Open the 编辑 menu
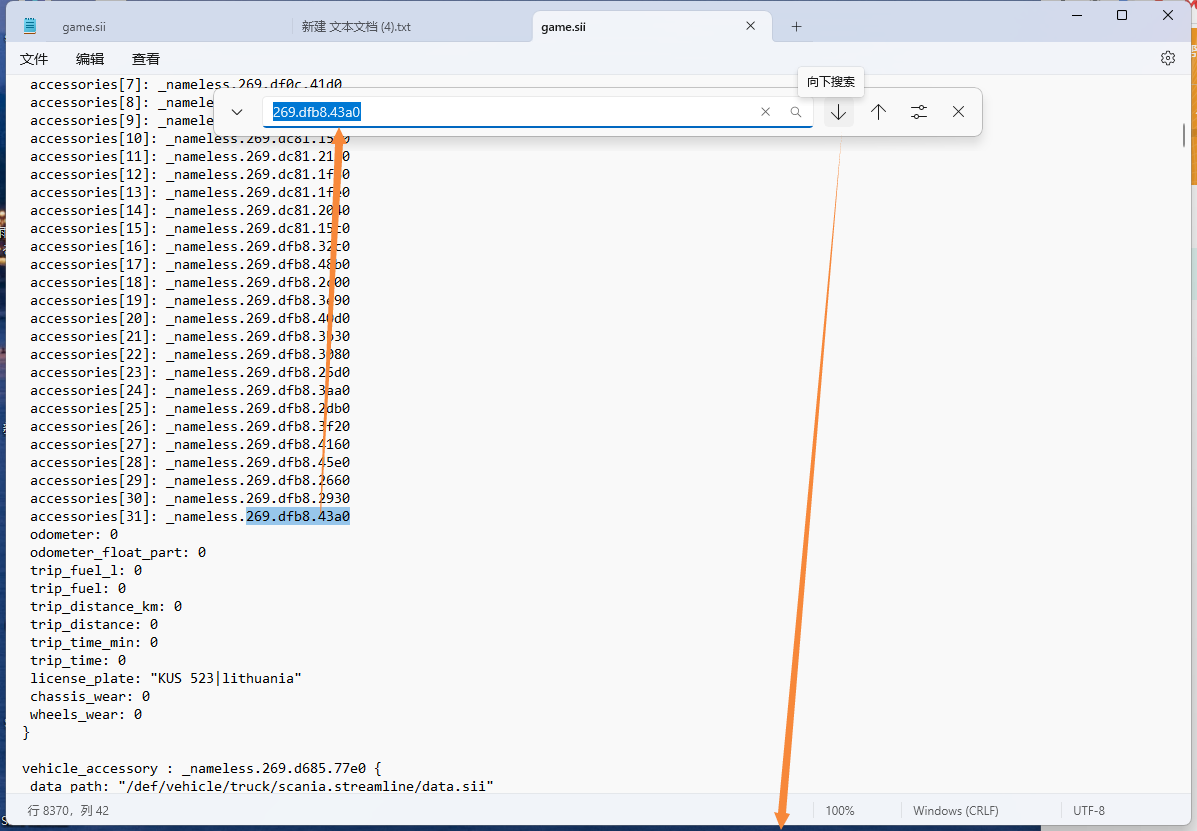This screenshot has height=831, width=1197. [x=90, y=59]
